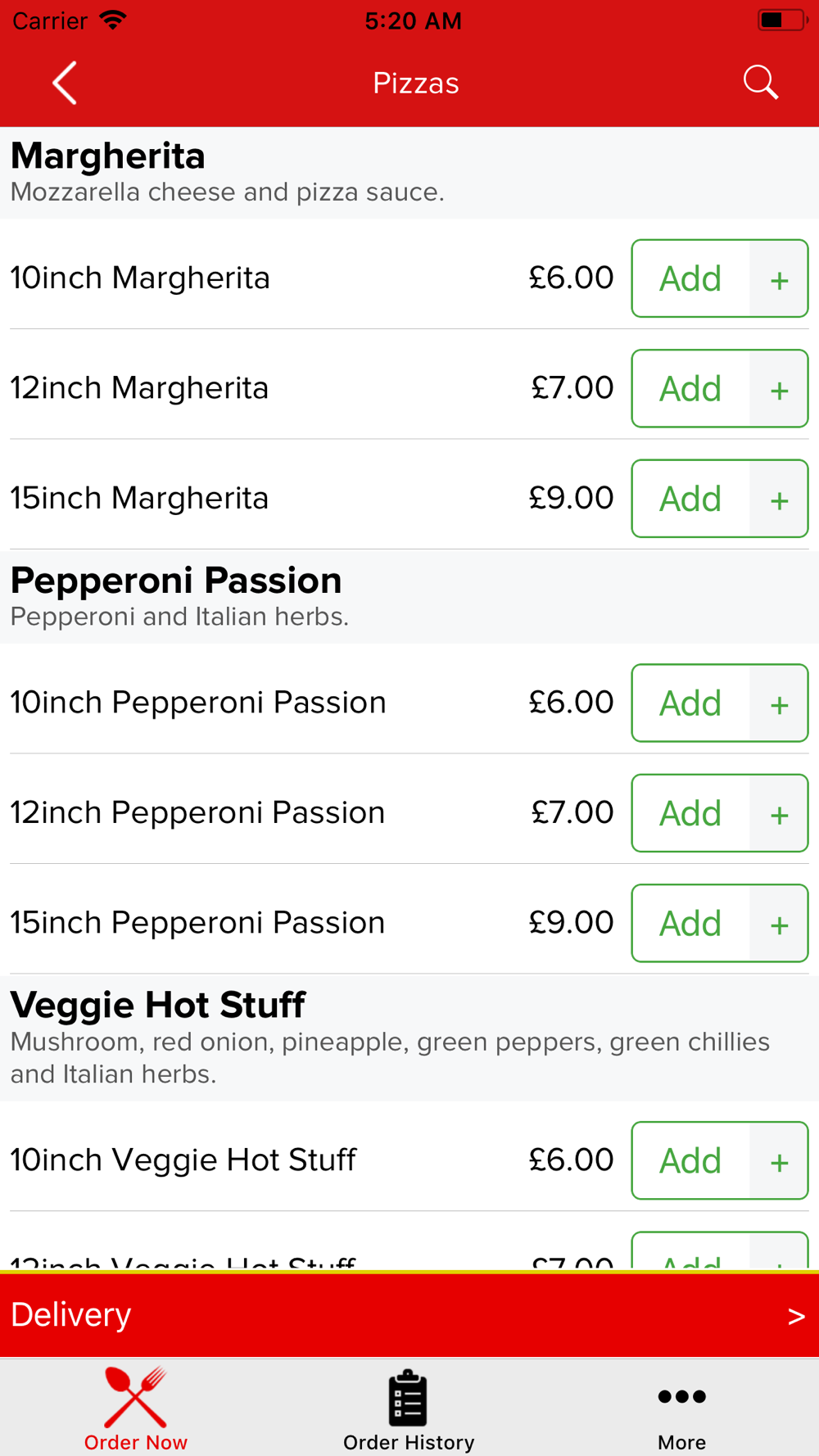
Task: Add the 12inch Pepperoni Passion pizza
Action: [x=690, y=813]
